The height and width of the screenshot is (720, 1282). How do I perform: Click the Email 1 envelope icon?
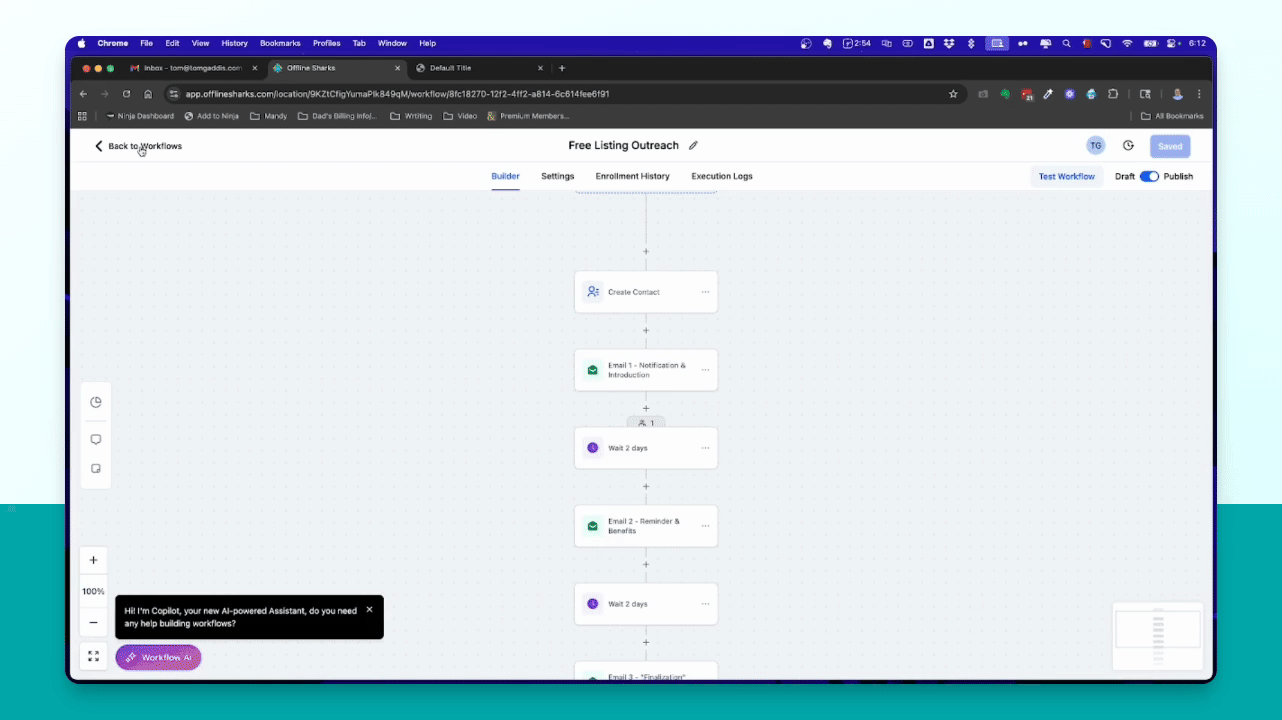click(x=593, y=370)
